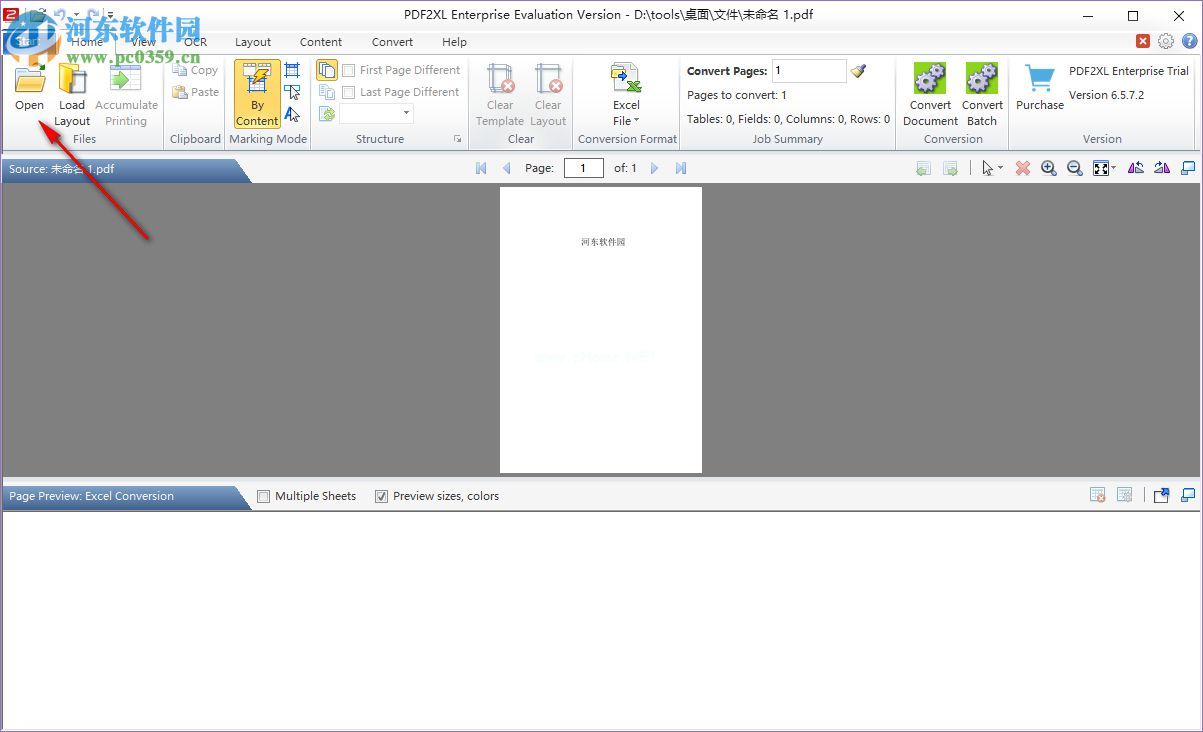The image size is (1203, 732).
Task: Open the cursor tool dropdown arrow
Action: click(x=1001, y=168)
